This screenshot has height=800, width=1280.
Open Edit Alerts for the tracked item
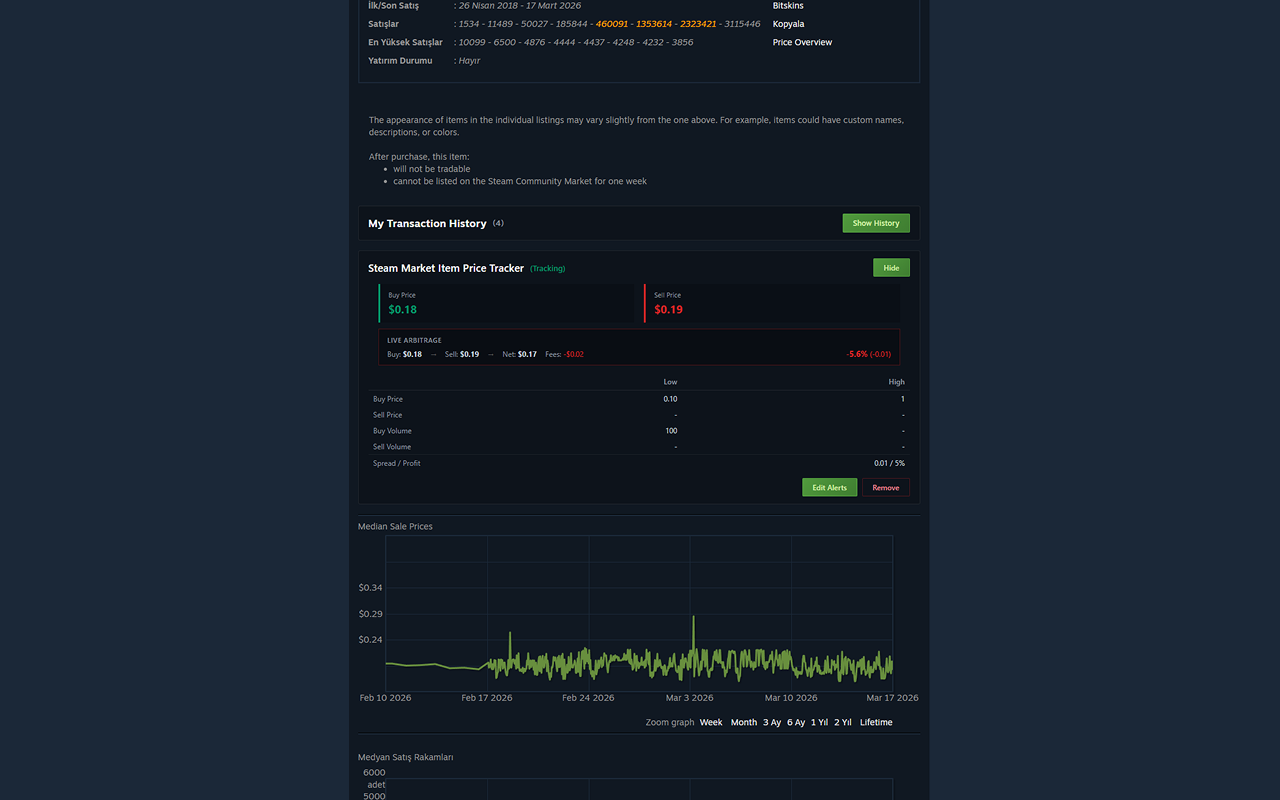(829, 487)
